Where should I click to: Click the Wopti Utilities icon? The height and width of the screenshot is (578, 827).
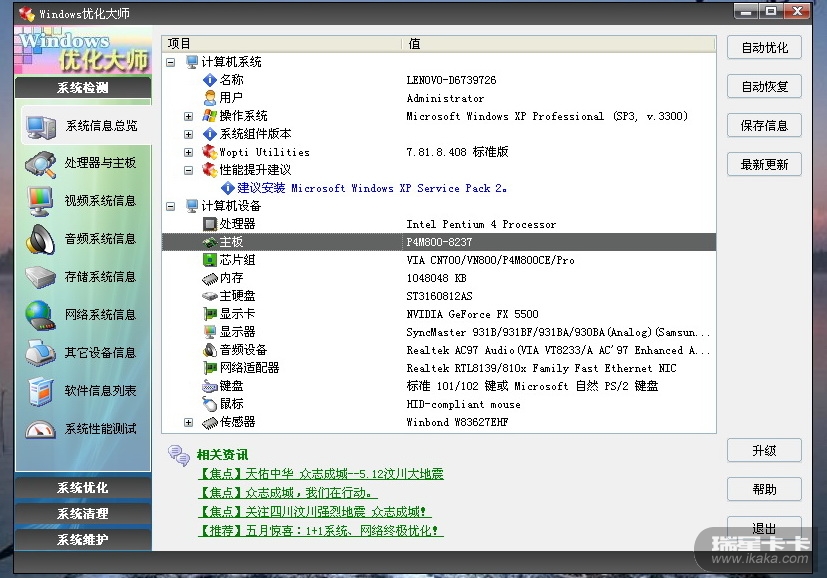point(210,152)
